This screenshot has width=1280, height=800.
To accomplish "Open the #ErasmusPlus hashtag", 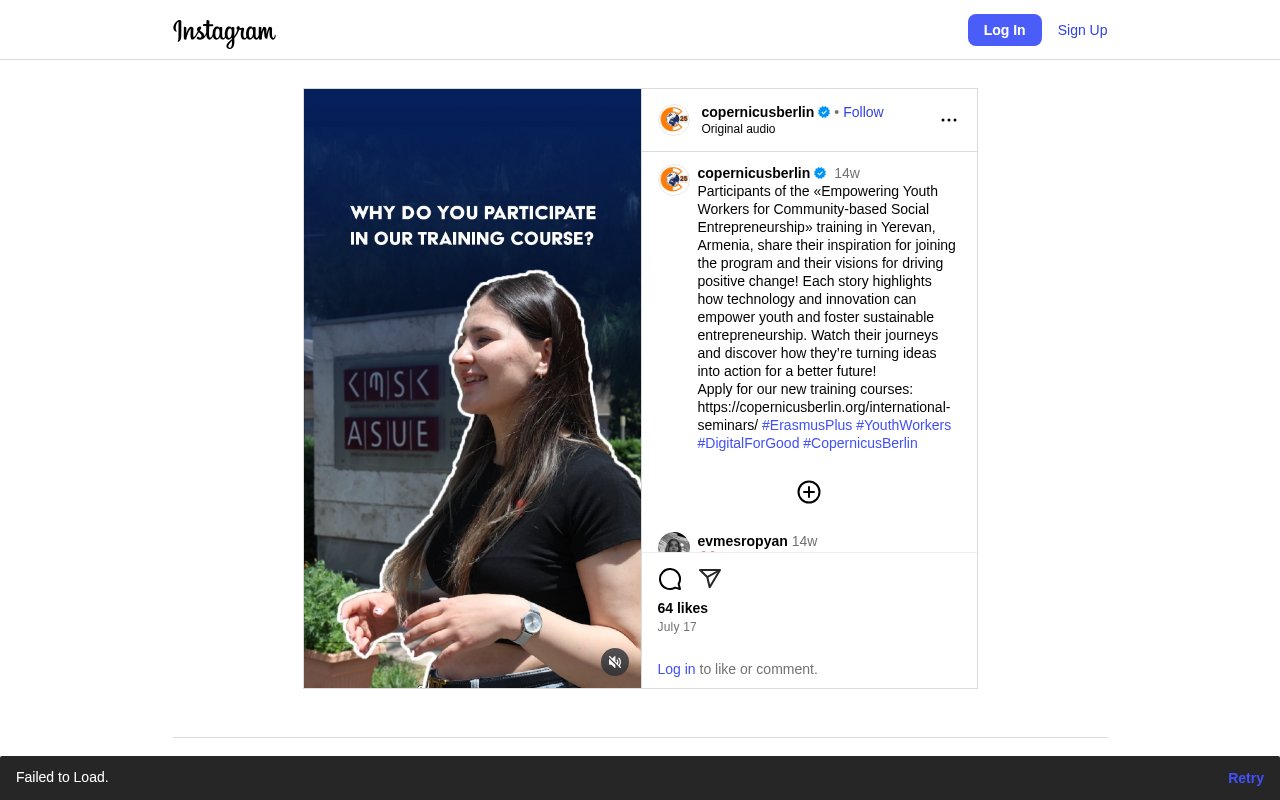I will (807, 425).
